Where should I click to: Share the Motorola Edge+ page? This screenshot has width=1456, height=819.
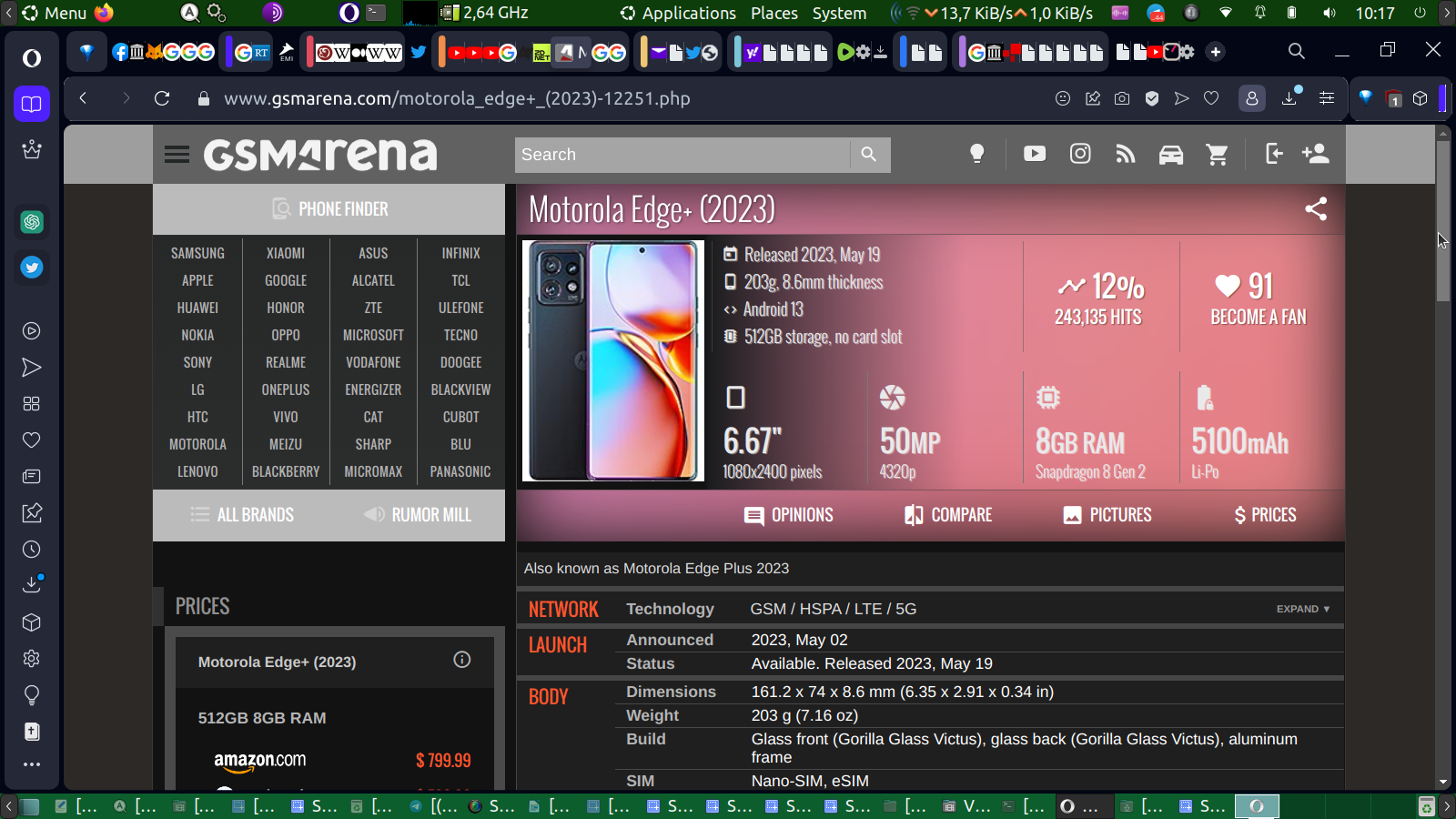pos(1316,208)
